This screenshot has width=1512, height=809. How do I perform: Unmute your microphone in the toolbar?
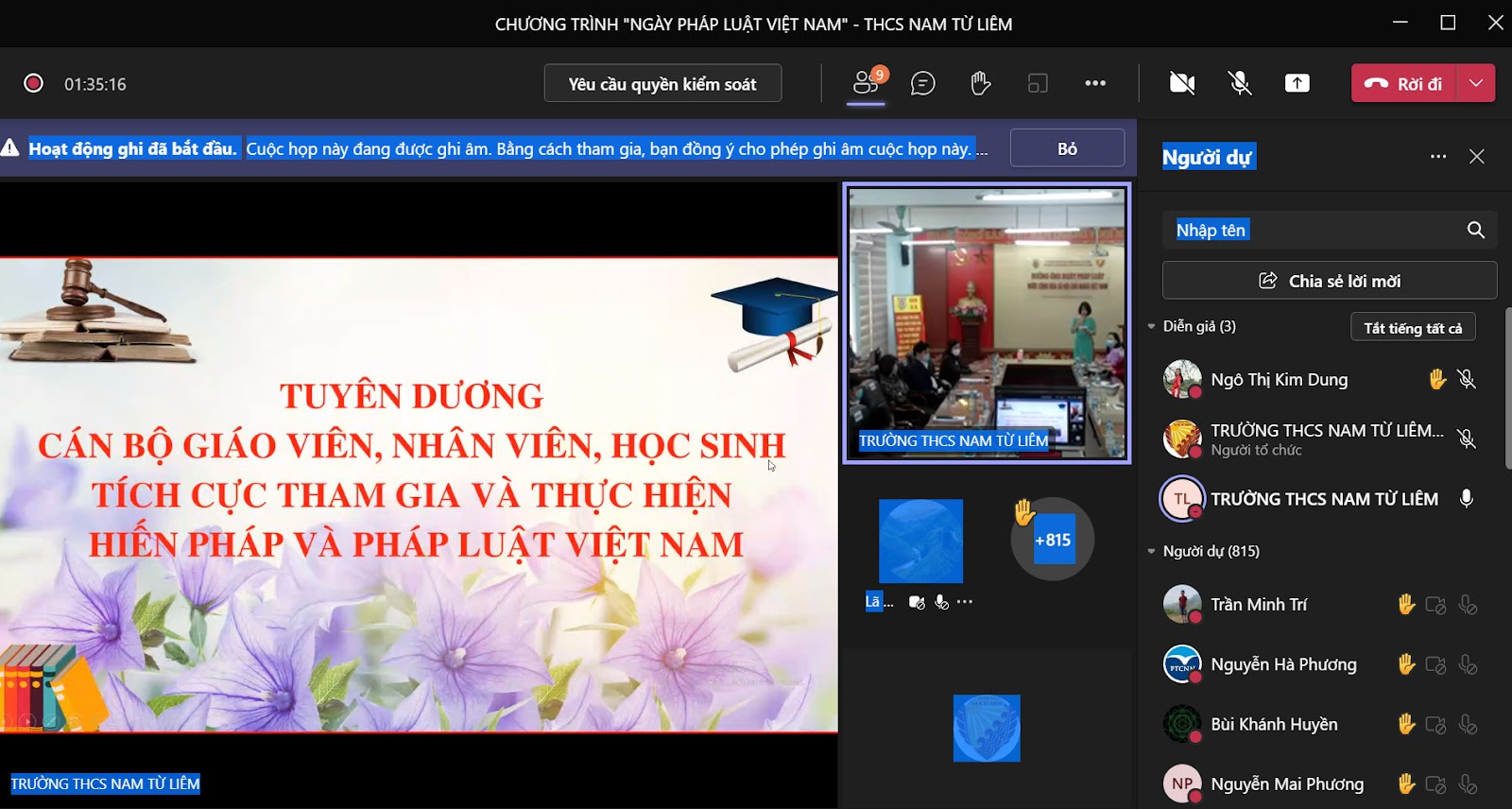point(1240,83)
